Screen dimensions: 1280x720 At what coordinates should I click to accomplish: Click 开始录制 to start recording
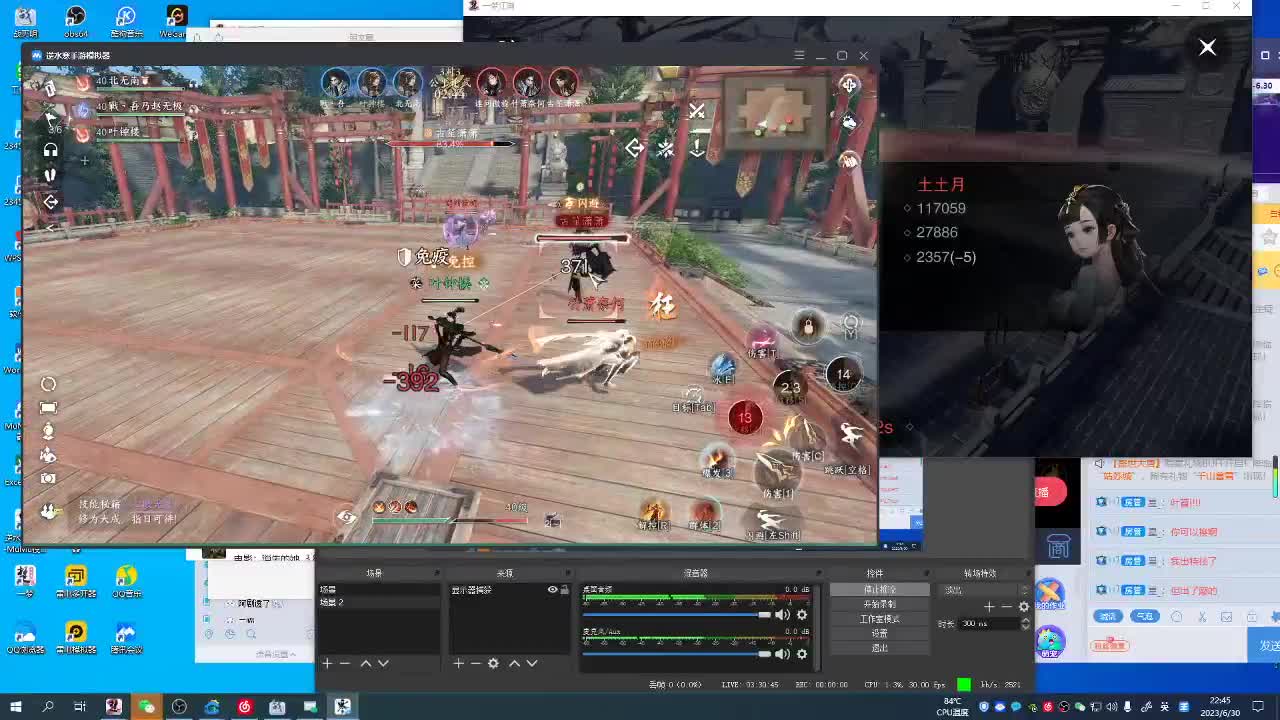880,604
